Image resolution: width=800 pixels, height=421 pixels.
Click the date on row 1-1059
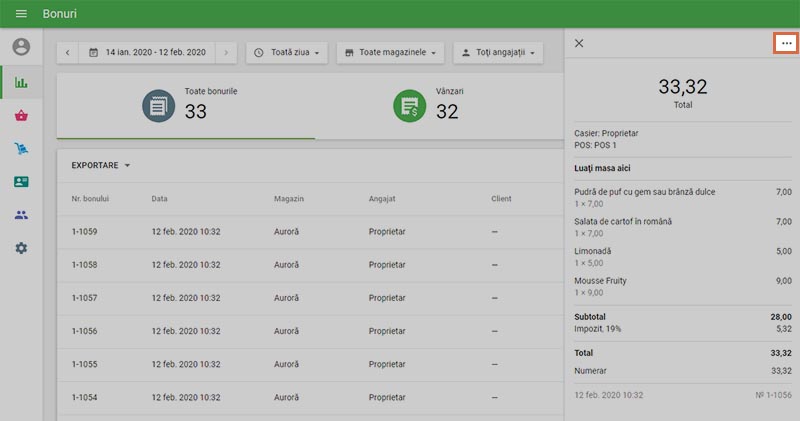pyautogui.click(x=186, y=232)
